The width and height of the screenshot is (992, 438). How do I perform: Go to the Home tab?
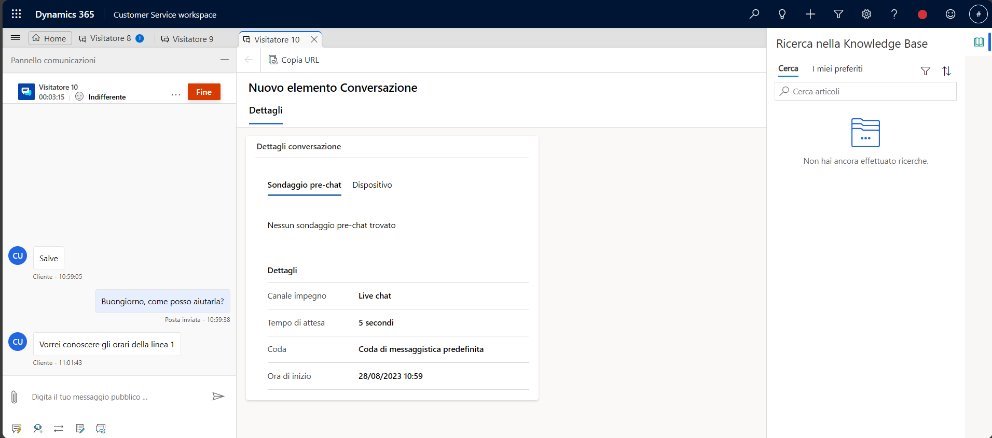49,39
